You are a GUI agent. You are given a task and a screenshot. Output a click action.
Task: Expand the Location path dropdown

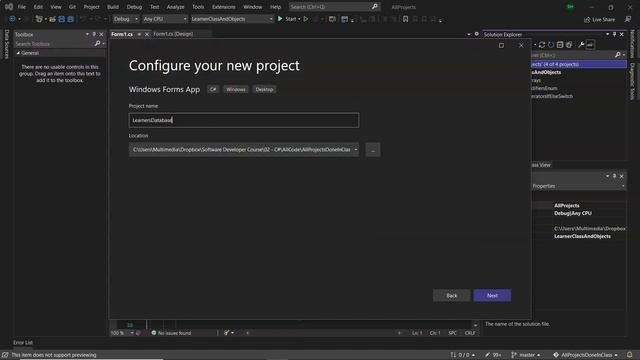(356, 150)
